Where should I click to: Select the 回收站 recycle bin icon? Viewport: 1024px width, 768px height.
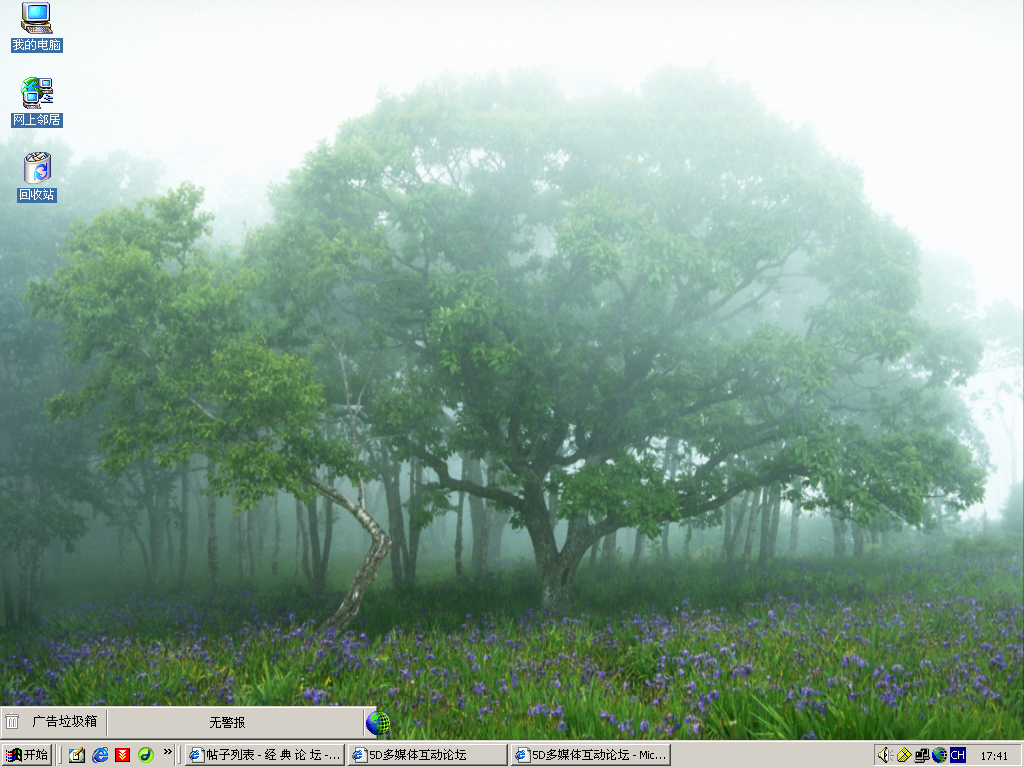[37, 177]
